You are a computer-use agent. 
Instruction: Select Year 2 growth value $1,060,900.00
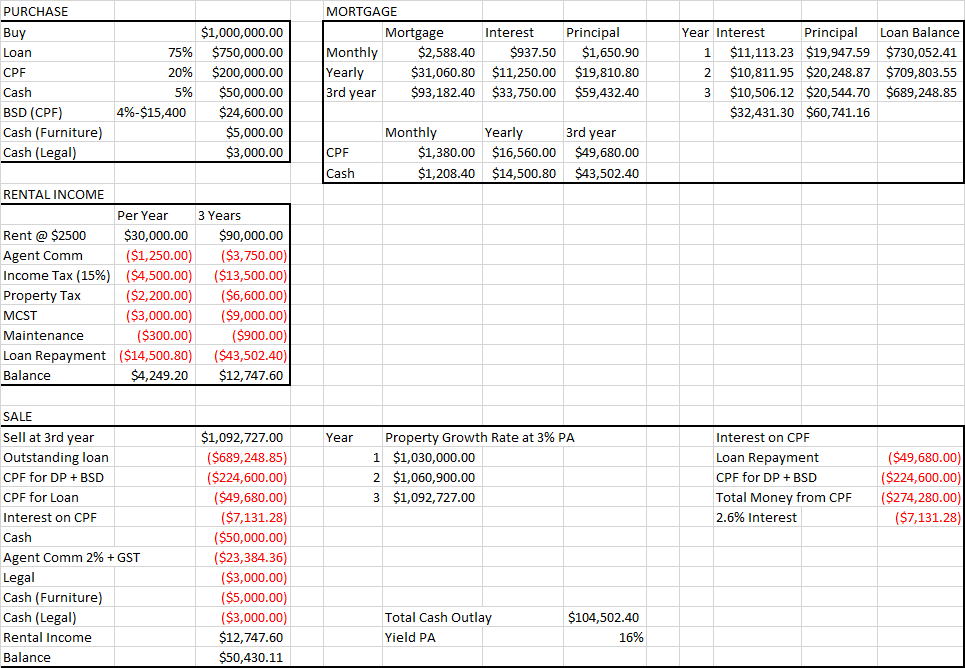[x=433, y=477]
